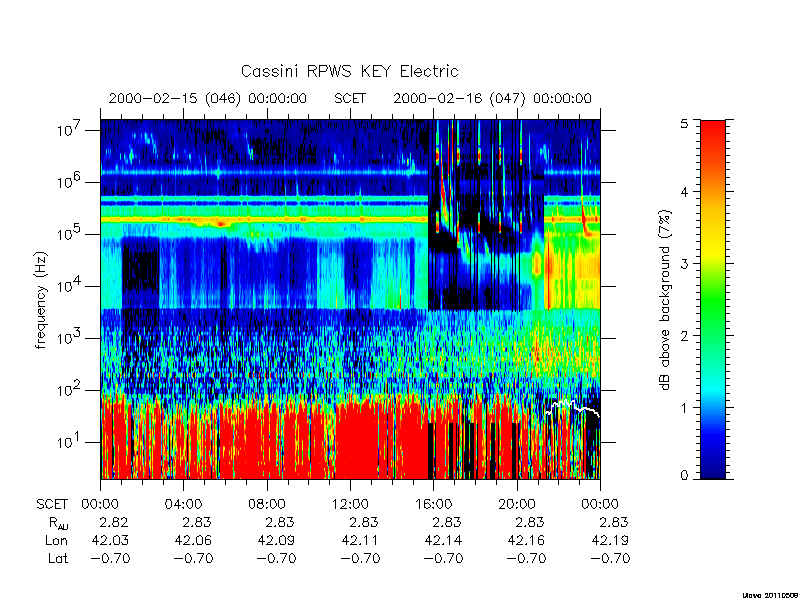Select the end date label "2000-02-16 (047) 00:00:00"
The width and height of the screenshot is (800, 600).
(492, 98)
